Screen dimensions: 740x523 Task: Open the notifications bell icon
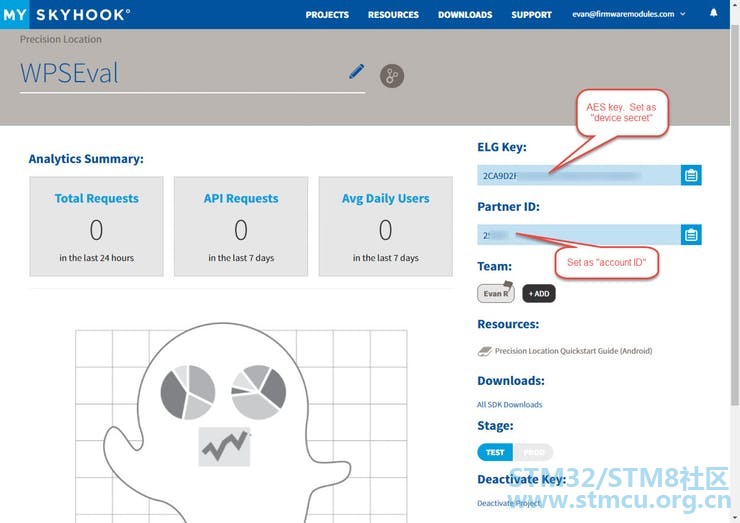(x=714, y=13)
